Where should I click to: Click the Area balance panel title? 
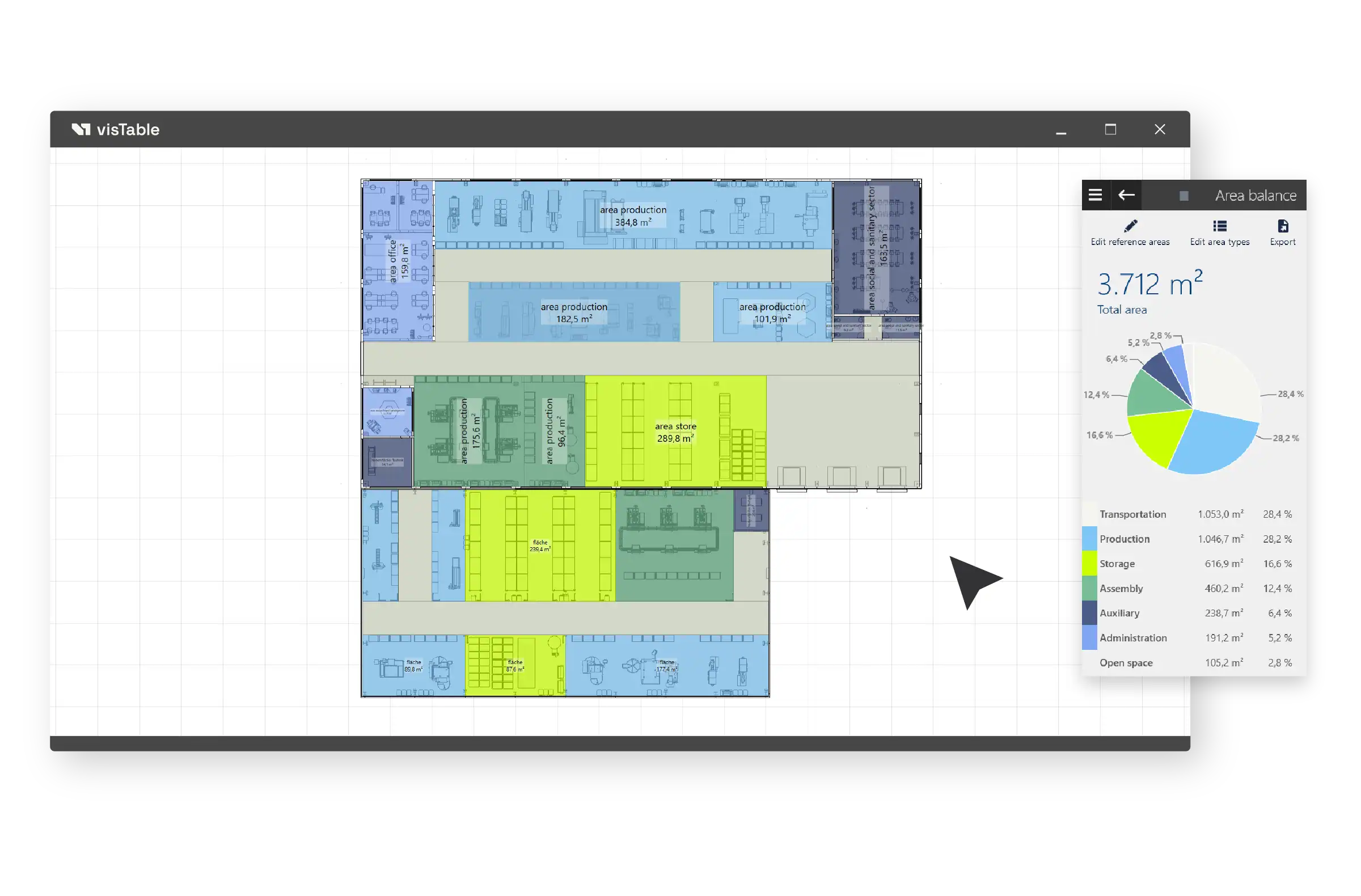(x=1255, y=196)
